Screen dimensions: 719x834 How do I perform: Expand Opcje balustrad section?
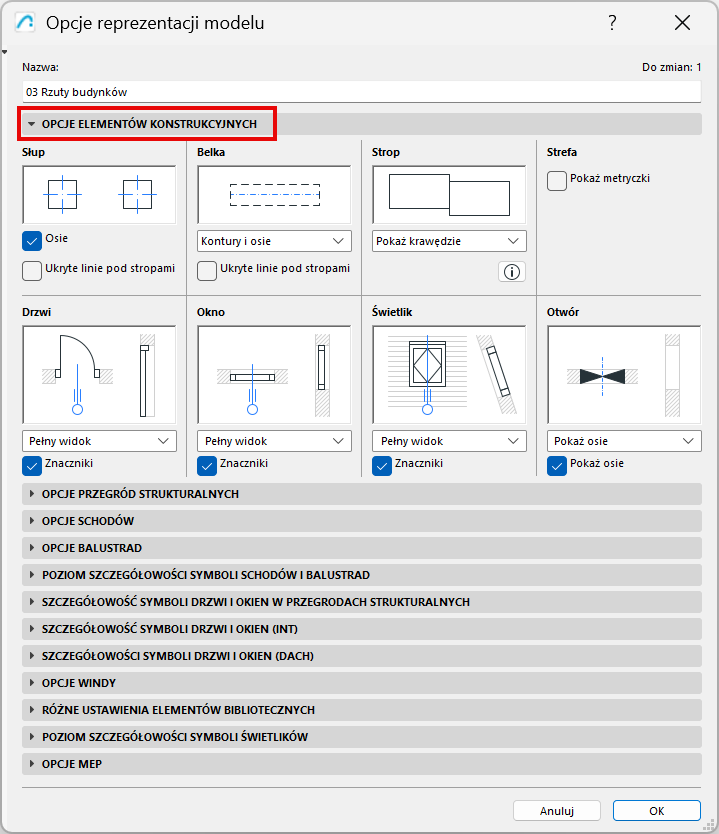pos(362,548)
